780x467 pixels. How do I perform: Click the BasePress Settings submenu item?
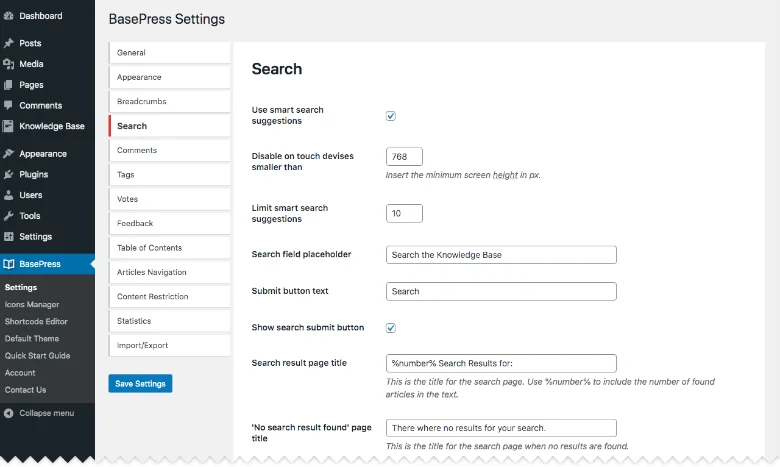point(21,287)
